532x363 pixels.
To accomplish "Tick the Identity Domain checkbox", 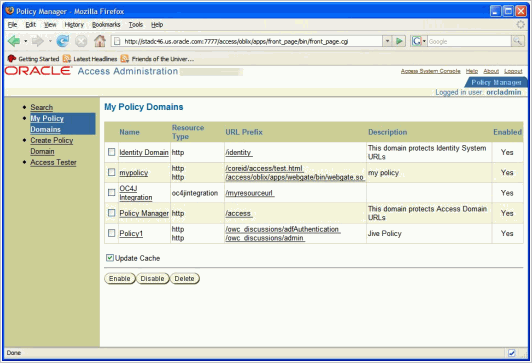I will coord(111,152).
